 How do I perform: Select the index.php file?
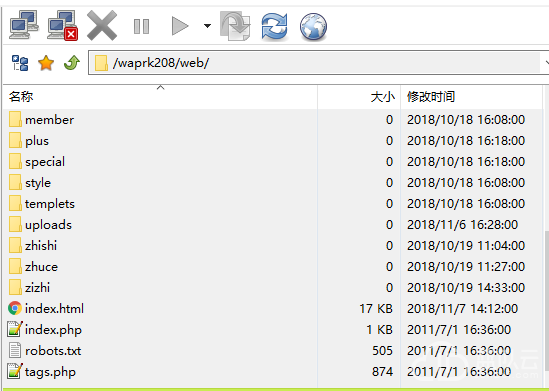click(x=273, y=330)
